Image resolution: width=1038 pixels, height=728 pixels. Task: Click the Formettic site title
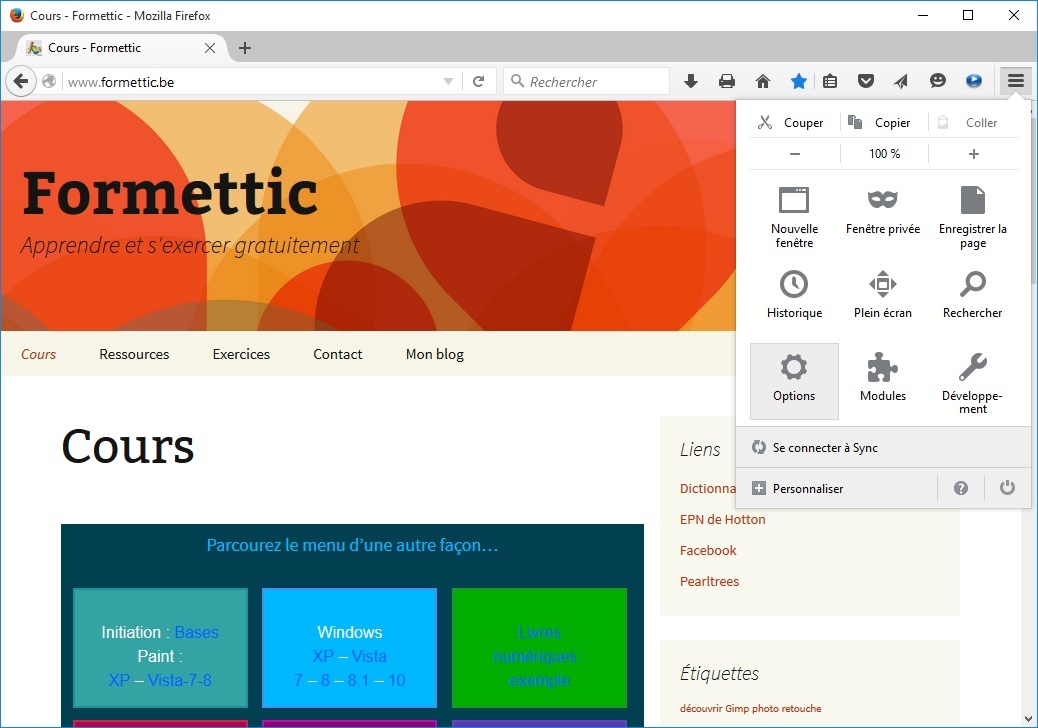(169, 193)
